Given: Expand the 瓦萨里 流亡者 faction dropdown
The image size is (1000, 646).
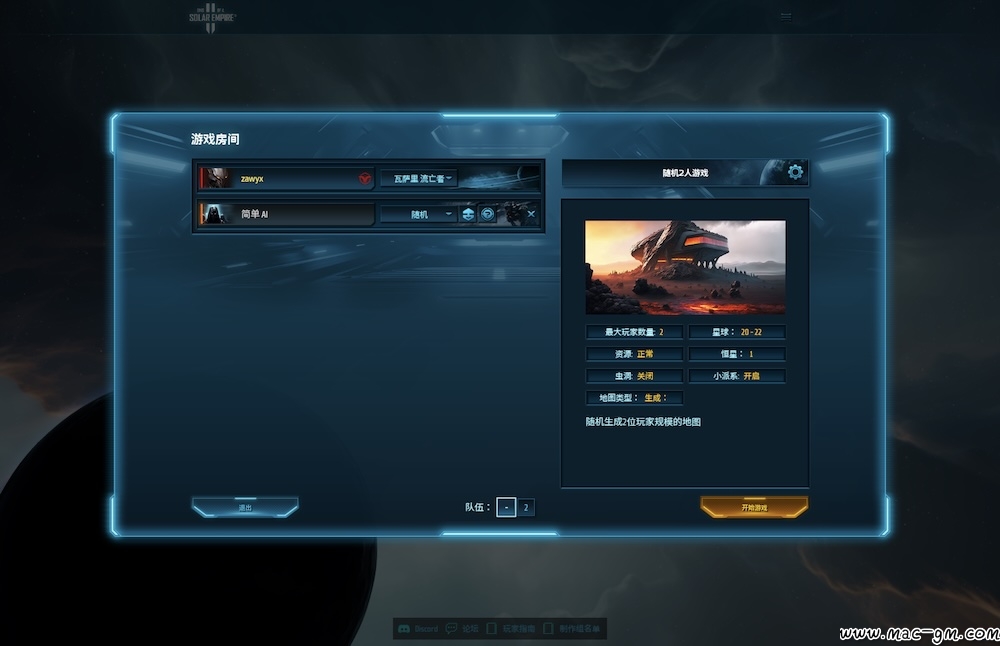Looking at the screenshot, I should coord(419,179).
